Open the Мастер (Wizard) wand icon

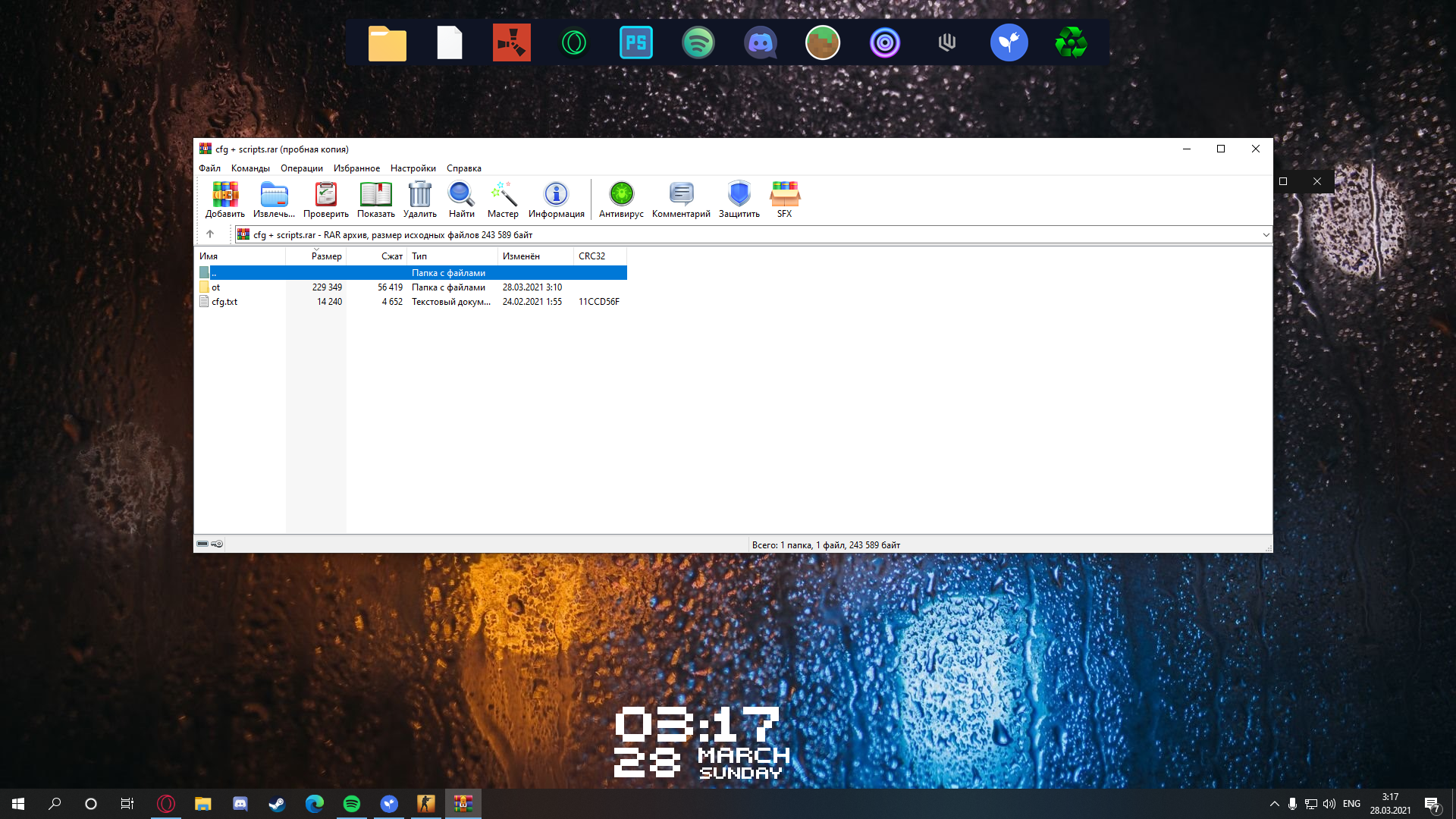click(x=504, y=196)
